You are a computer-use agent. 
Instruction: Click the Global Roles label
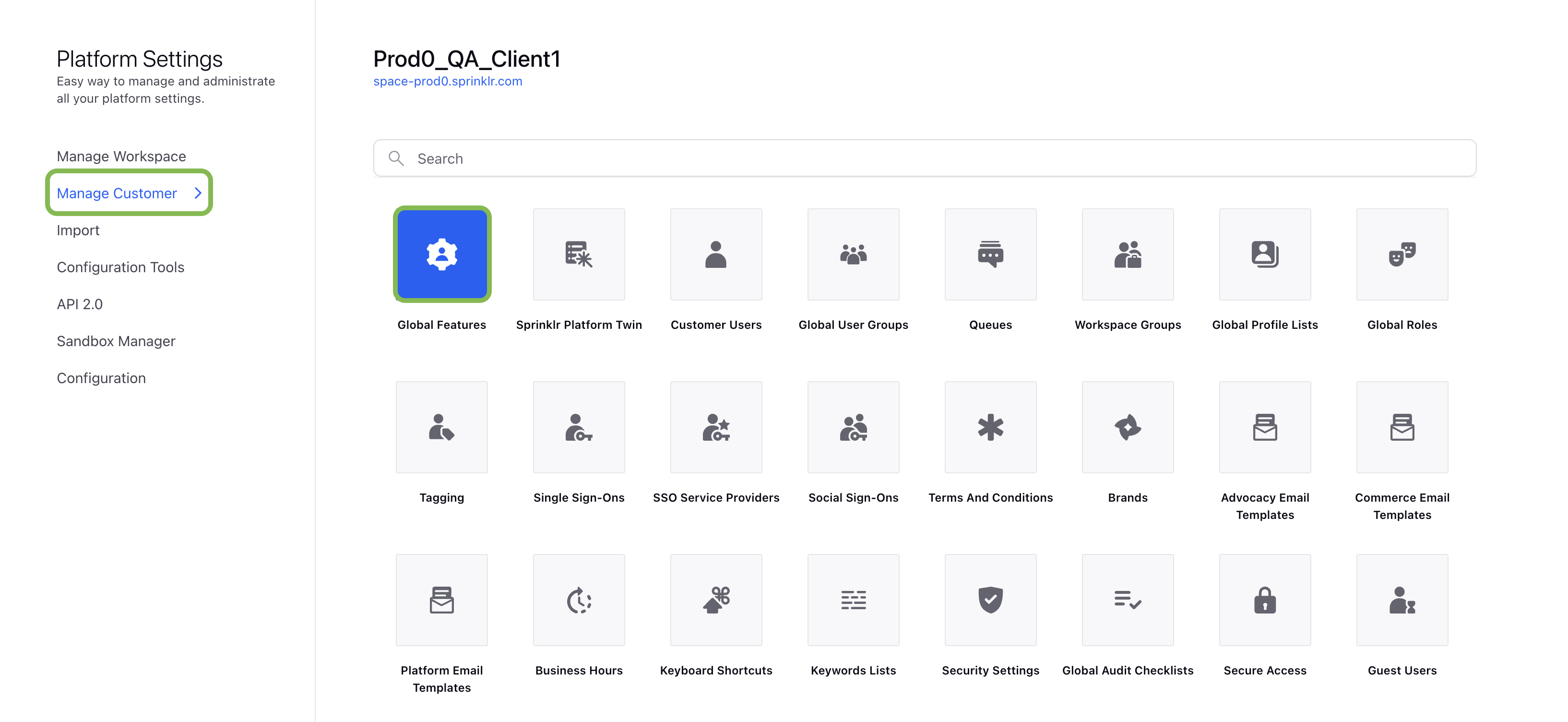pos(1402,325)
